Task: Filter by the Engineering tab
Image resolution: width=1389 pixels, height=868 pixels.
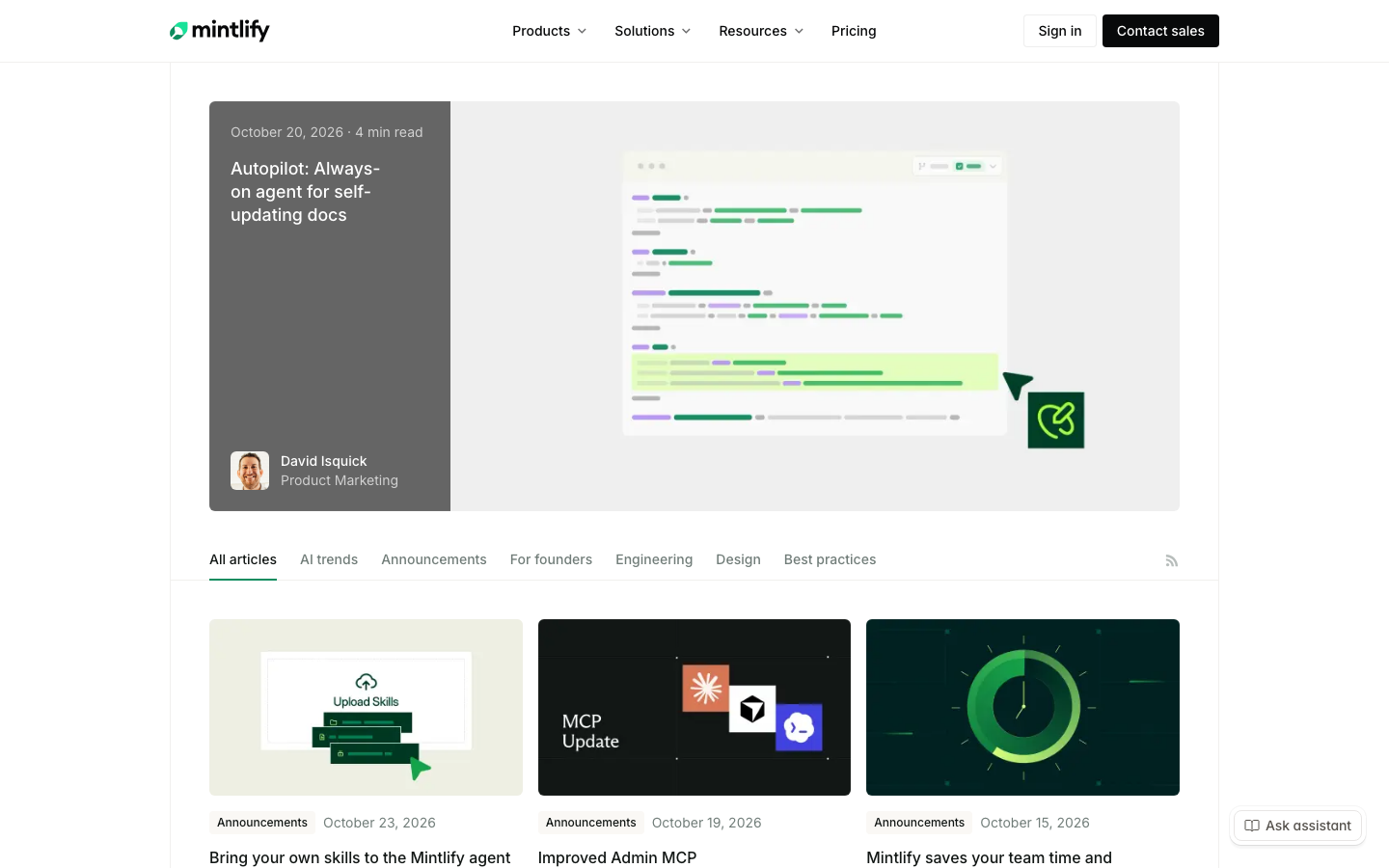Action: (654, 559)
